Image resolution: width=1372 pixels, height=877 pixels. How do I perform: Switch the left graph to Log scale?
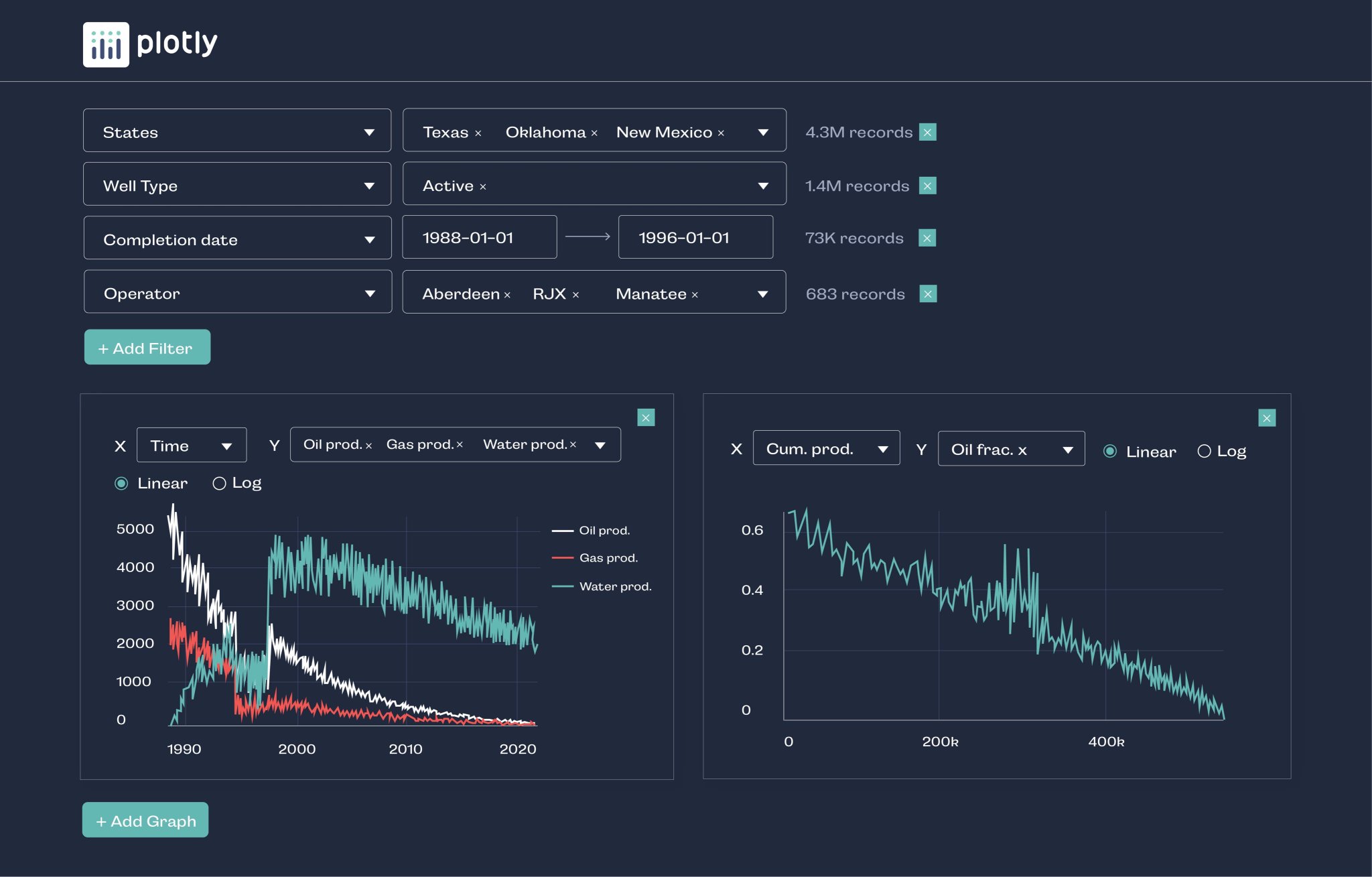219,482
